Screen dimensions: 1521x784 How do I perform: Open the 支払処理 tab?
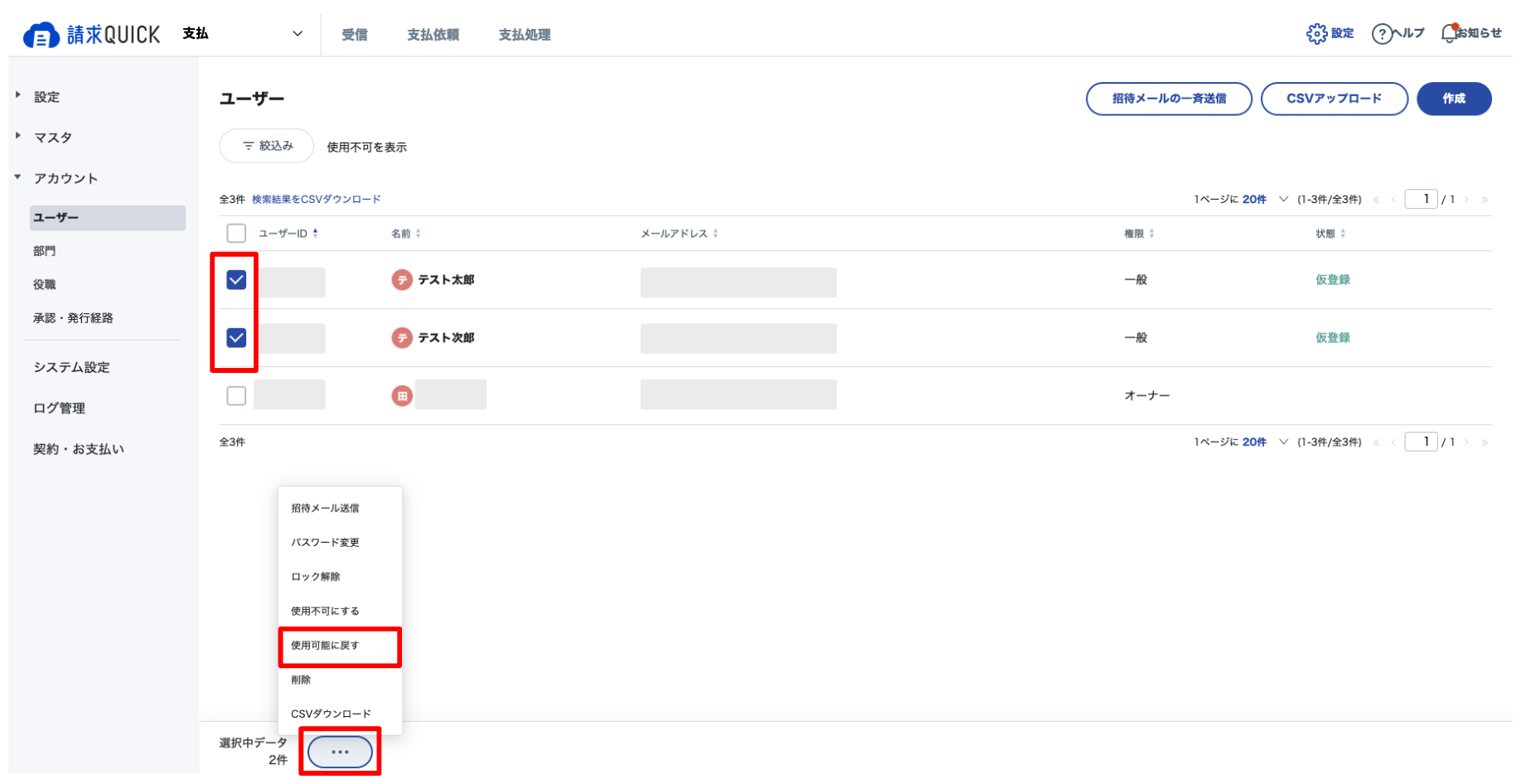[525, 35]
